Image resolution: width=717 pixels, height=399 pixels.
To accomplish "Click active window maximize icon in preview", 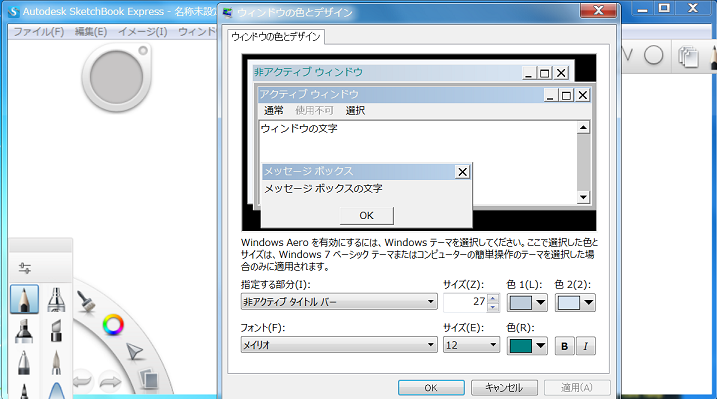I will coord(566,95).
